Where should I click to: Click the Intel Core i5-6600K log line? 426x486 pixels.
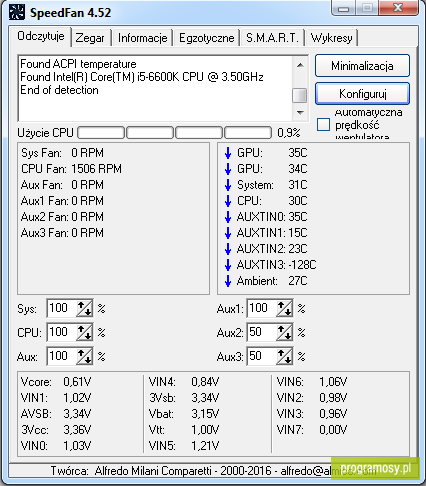142,77
